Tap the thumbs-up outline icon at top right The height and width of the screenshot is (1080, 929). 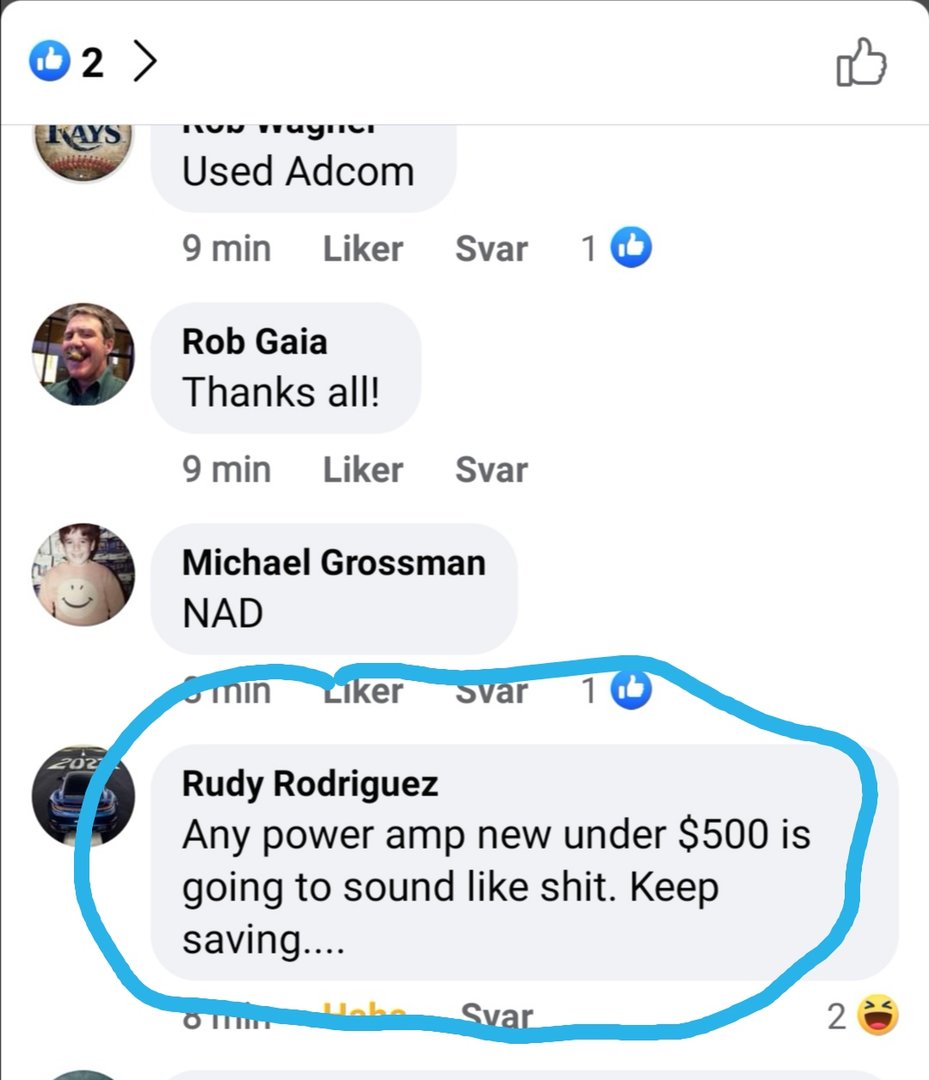pos(861,62)
